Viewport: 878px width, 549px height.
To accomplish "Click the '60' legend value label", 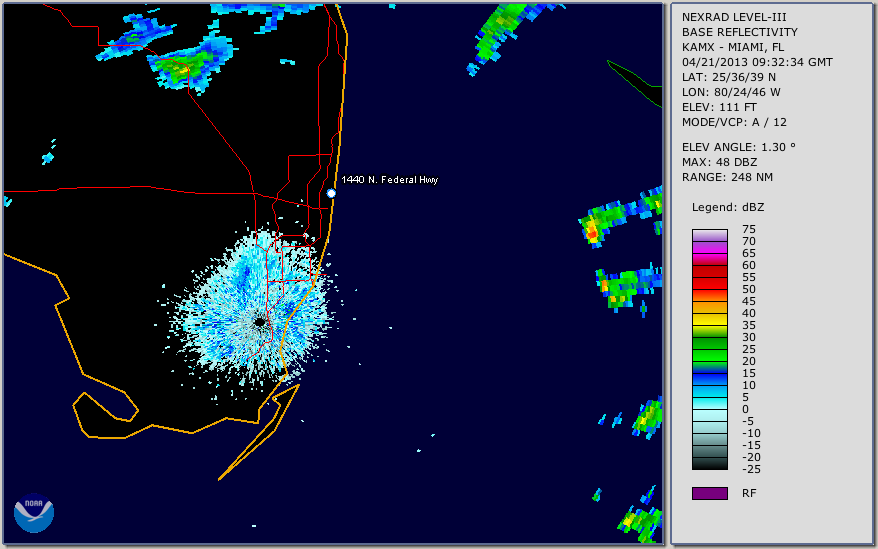I will [749, 266].
